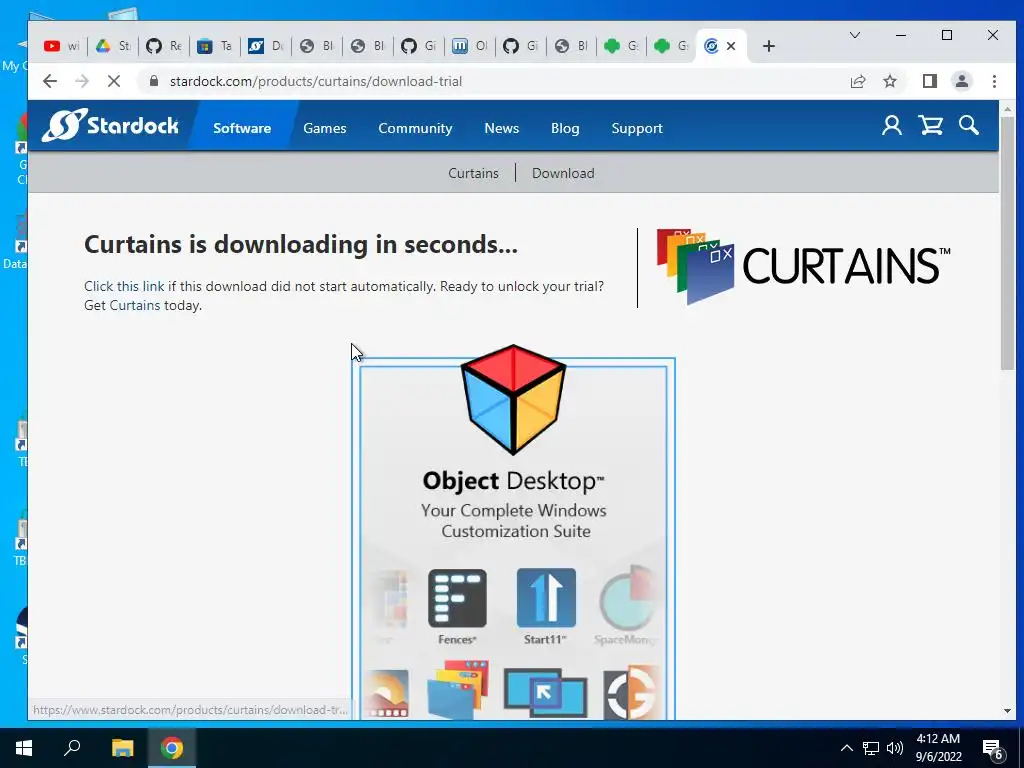Viewport: 1024px width, 768px height.
Task: Open Windows taskbar search
Action: (72, 748)
